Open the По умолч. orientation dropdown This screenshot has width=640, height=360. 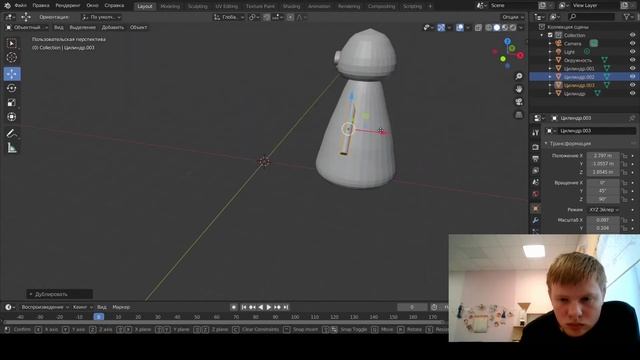(102, 17)
